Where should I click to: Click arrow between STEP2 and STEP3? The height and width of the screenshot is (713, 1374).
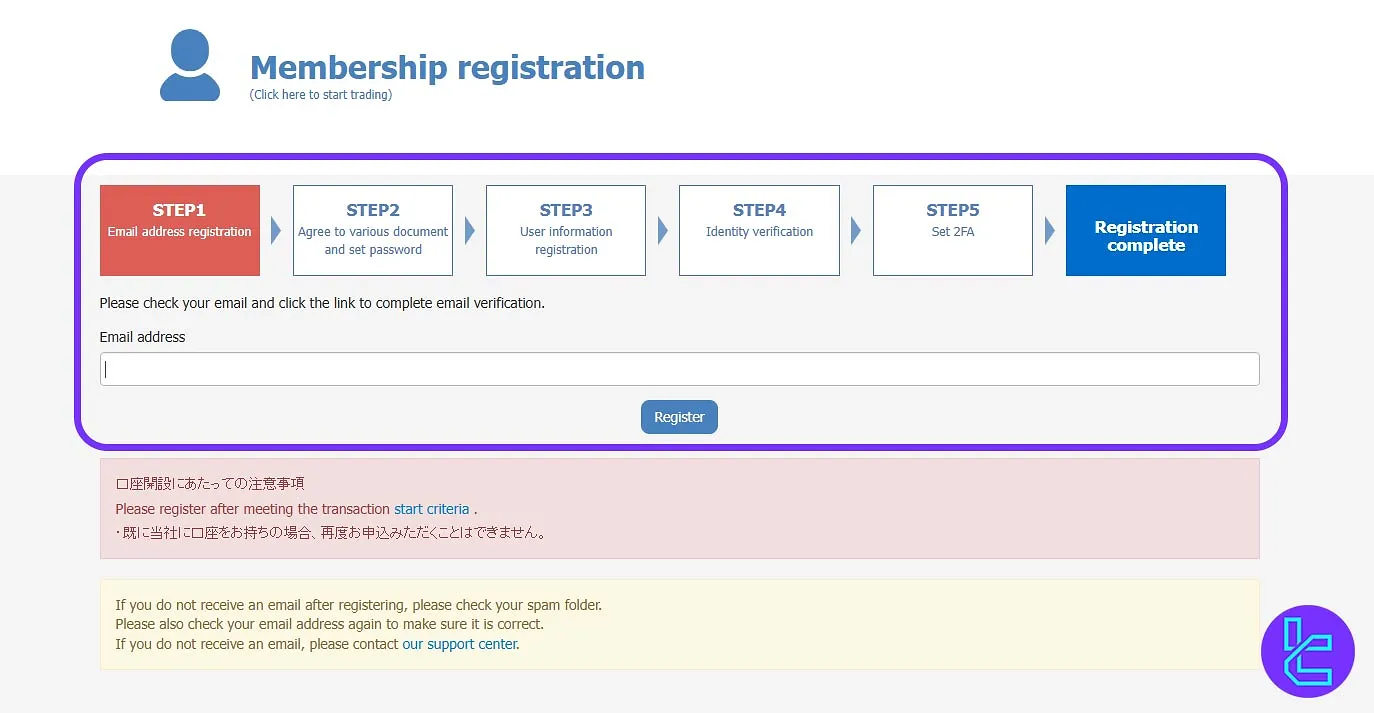pyautogui.click(x=469, y=231)
